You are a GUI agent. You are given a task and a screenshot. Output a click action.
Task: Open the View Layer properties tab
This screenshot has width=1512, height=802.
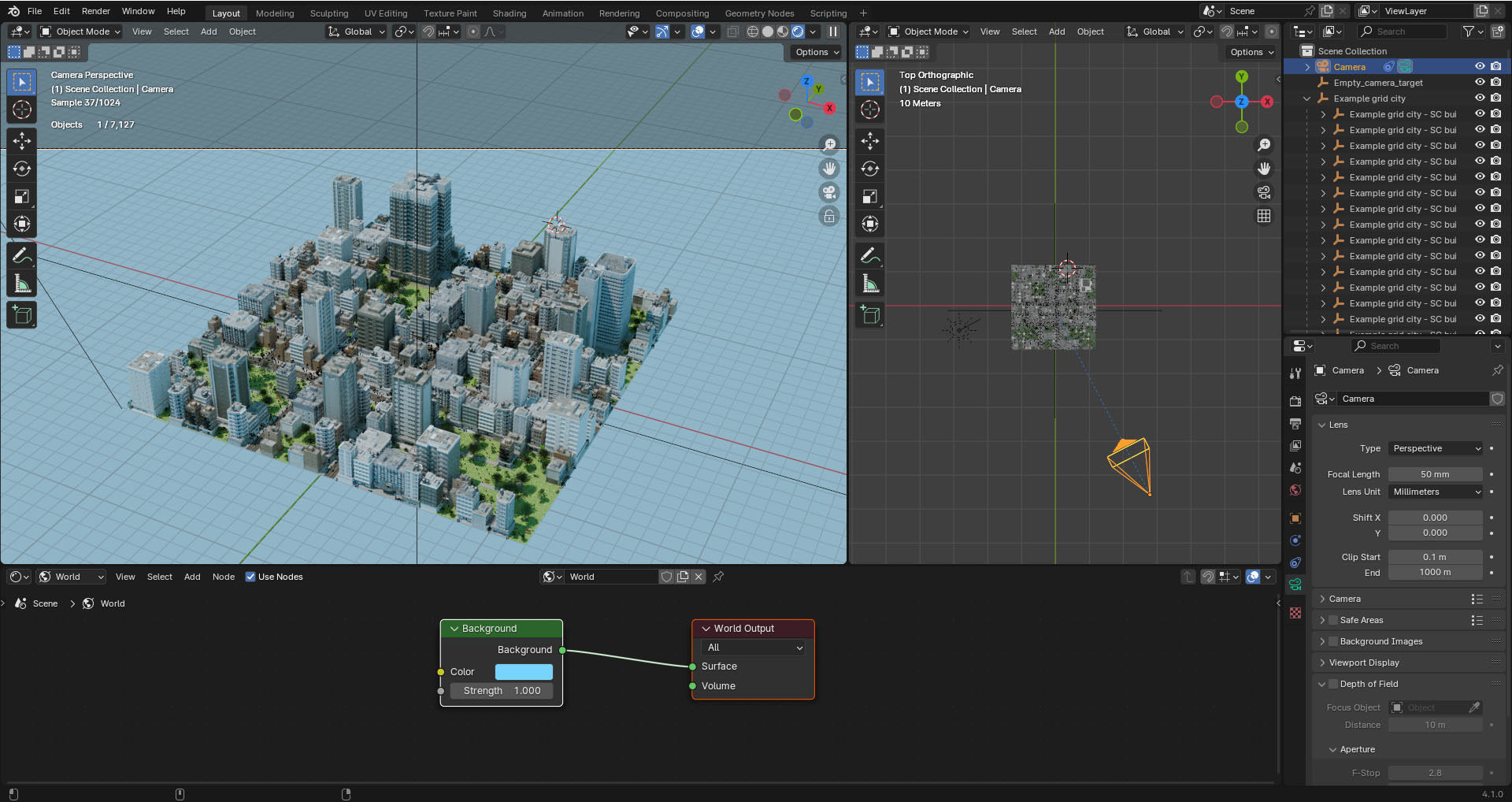(x=1295, y=446)
